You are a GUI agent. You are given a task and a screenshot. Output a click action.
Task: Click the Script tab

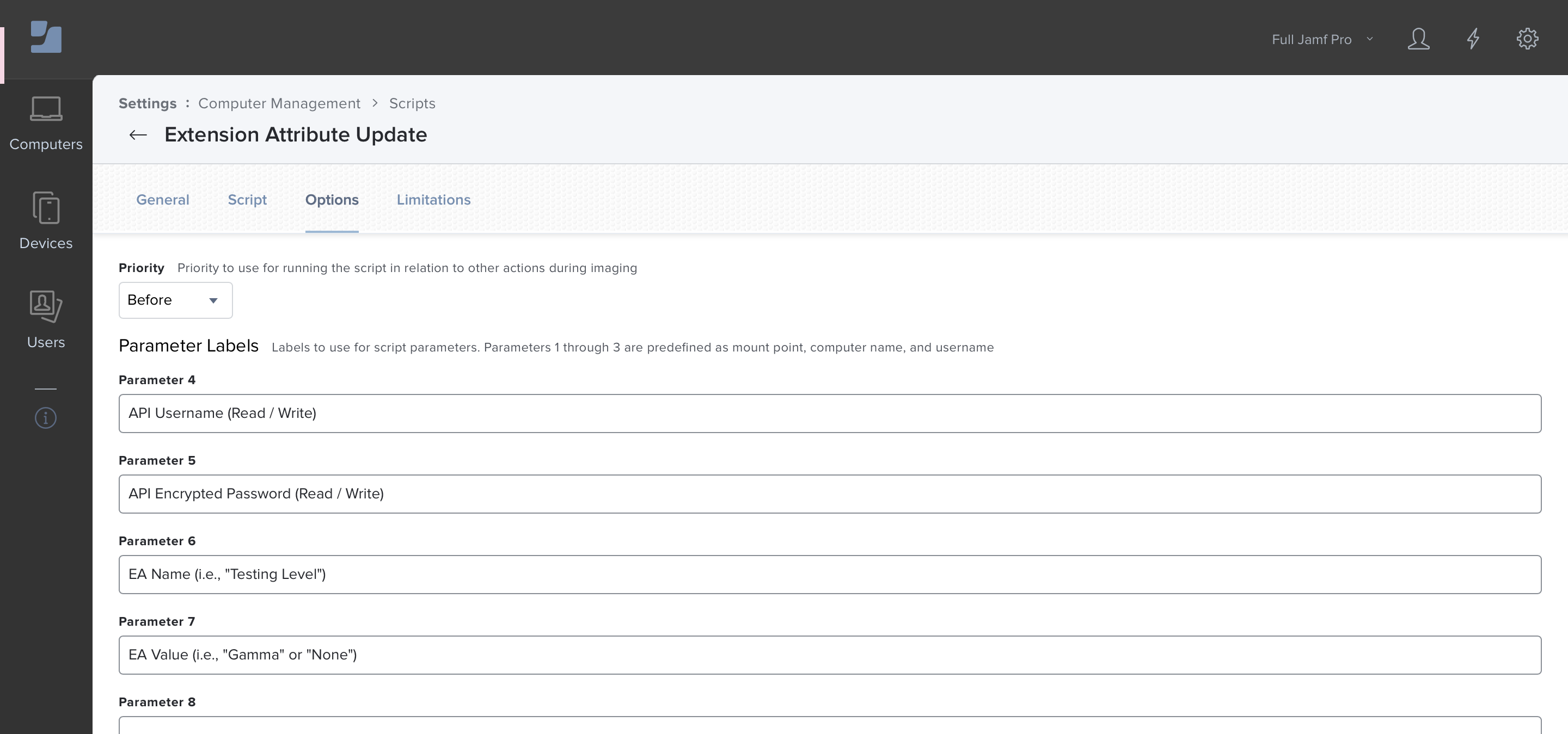click(247, 199)
